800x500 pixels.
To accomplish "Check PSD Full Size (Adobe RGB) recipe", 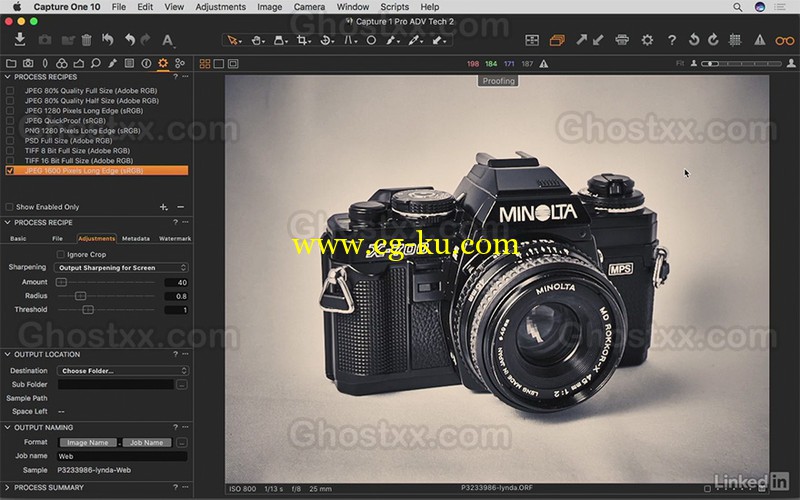I will (x=10, y=141).
